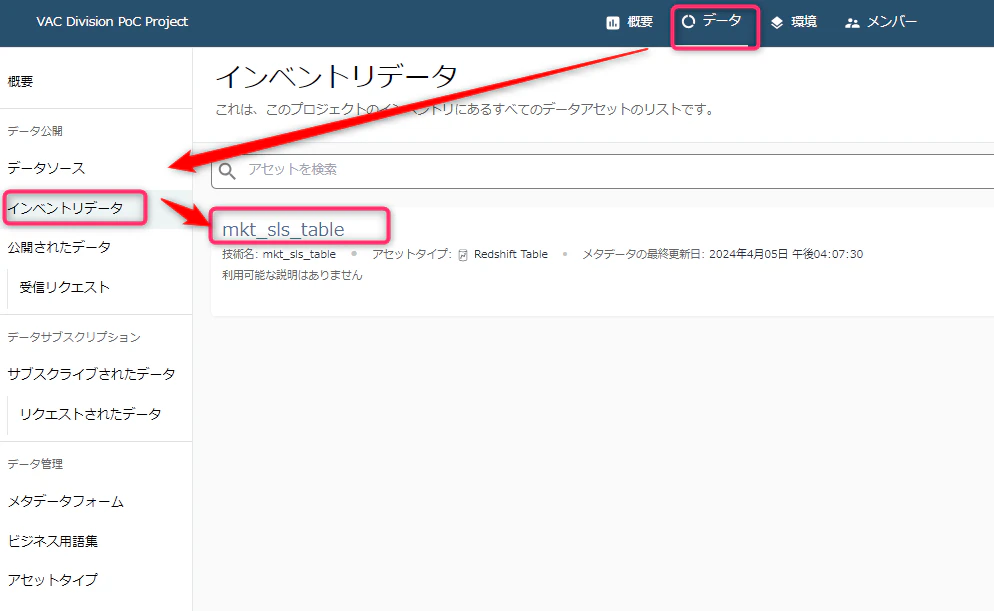Click the メタデータの最終更新日 timestamp text
This screenshot has height=611, width=994.
click(x=723, y=254)
